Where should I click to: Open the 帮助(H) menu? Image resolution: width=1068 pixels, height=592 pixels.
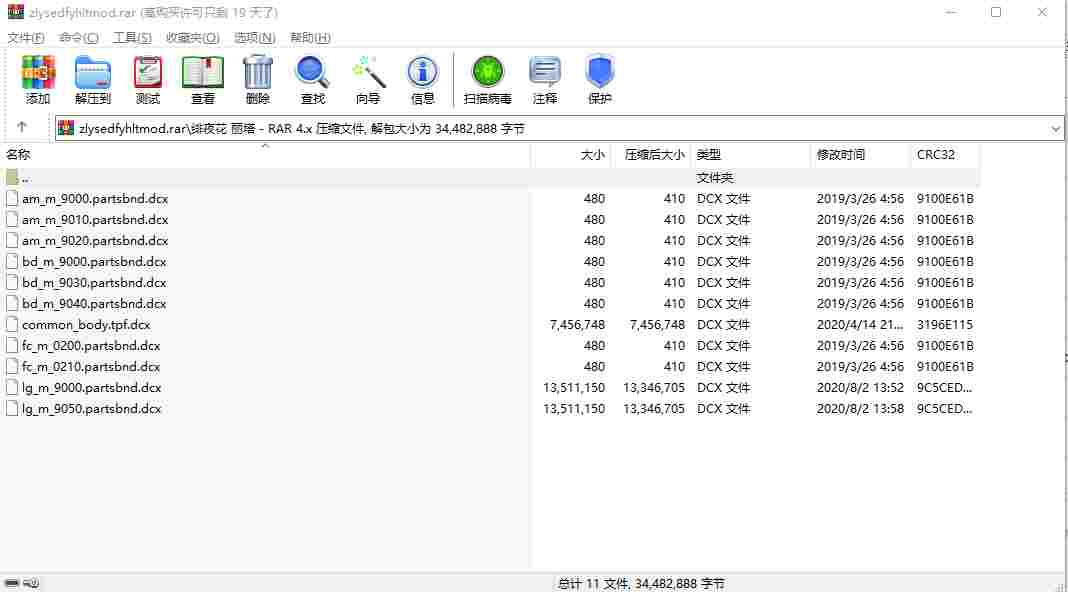(x=310, y=37)
